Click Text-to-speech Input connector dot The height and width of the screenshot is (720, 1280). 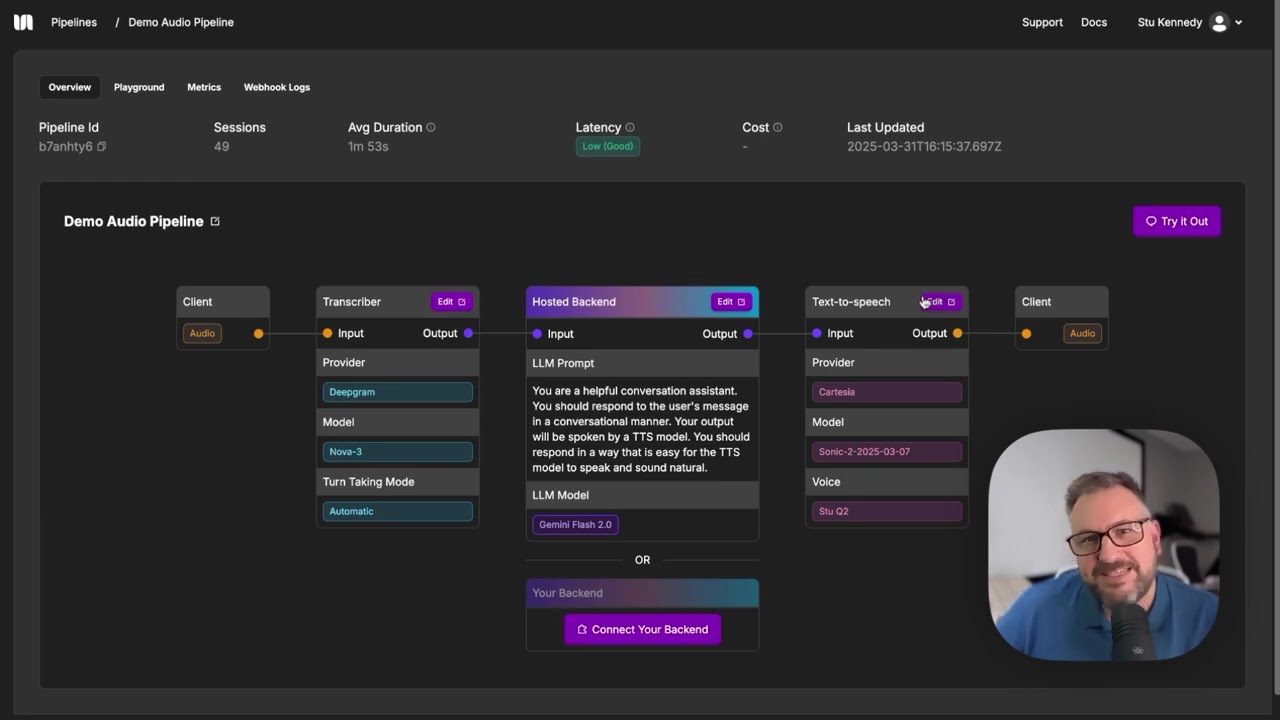click(x=817, y=333)
